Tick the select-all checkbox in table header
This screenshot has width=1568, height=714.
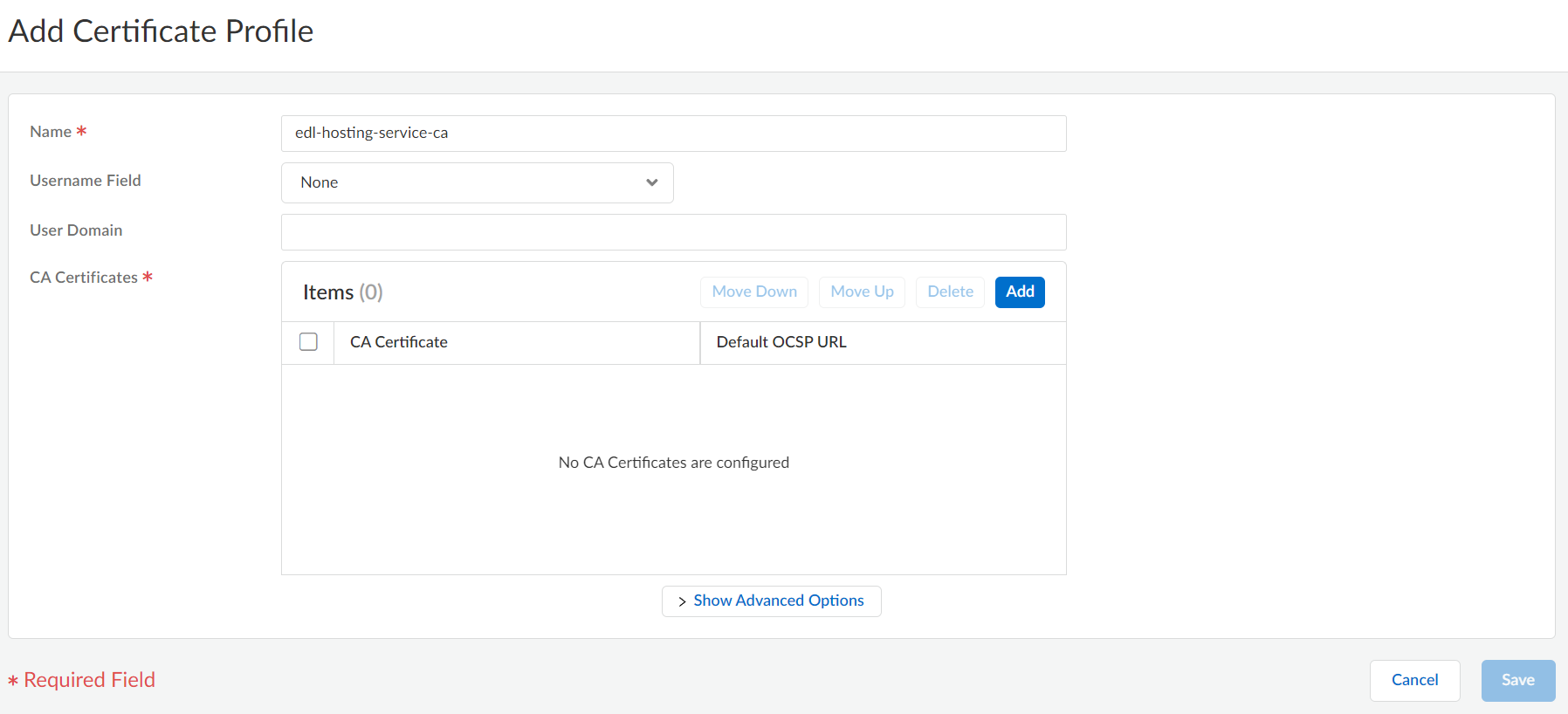coord(308,342)
